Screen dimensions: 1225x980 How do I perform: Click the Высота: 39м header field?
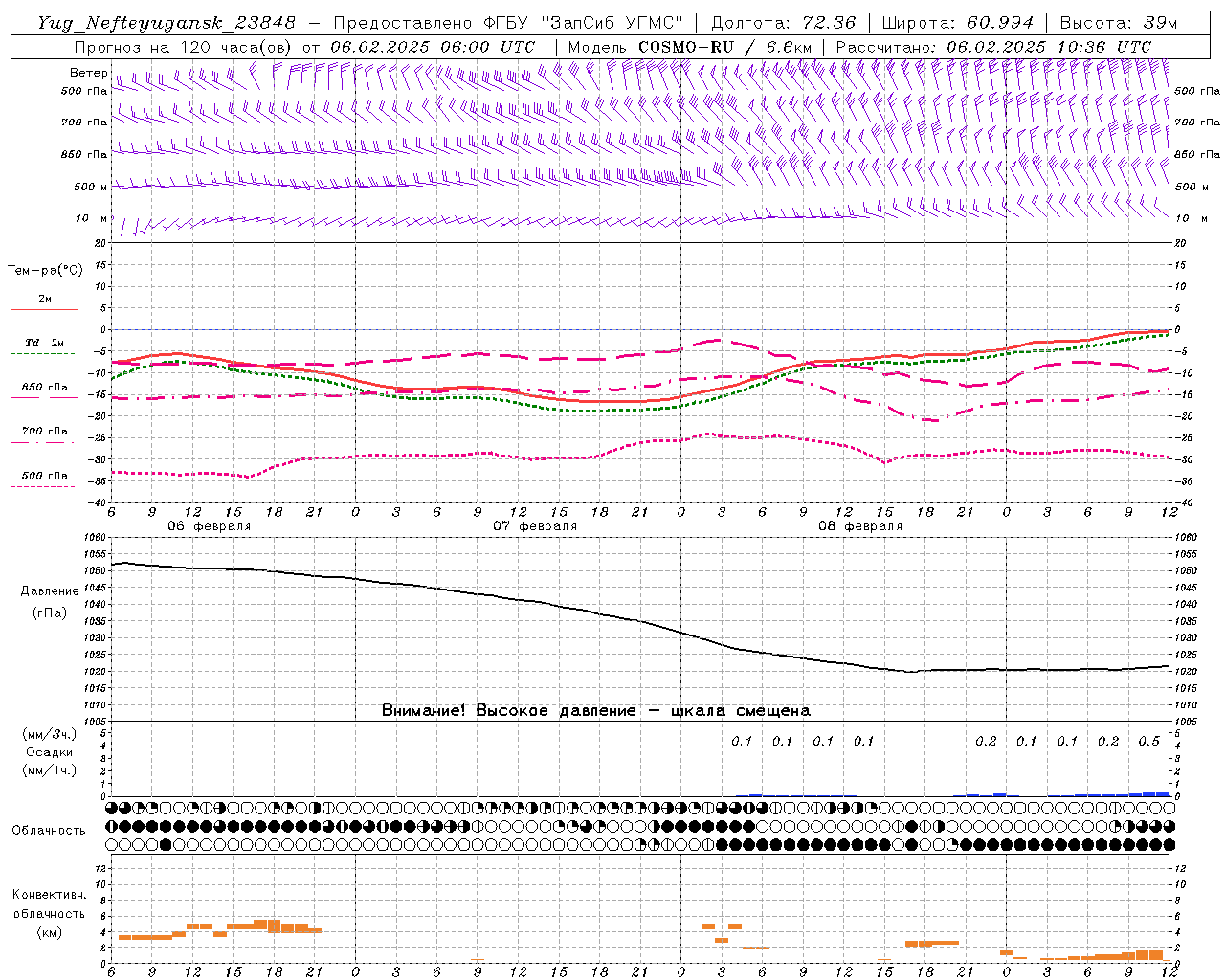[1119, 23]
